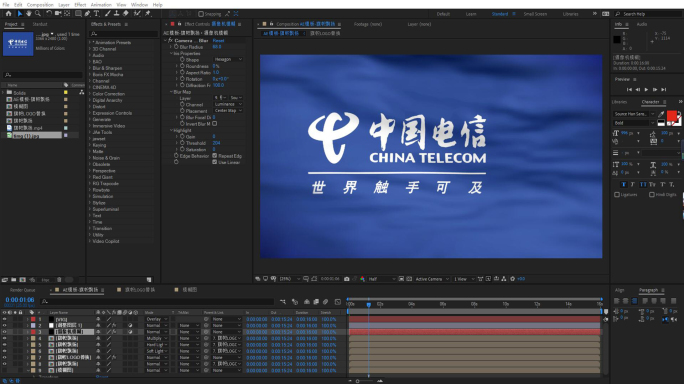Open the Composition menu
Viewport: 684px width, 384px height.
coord(40,5)
